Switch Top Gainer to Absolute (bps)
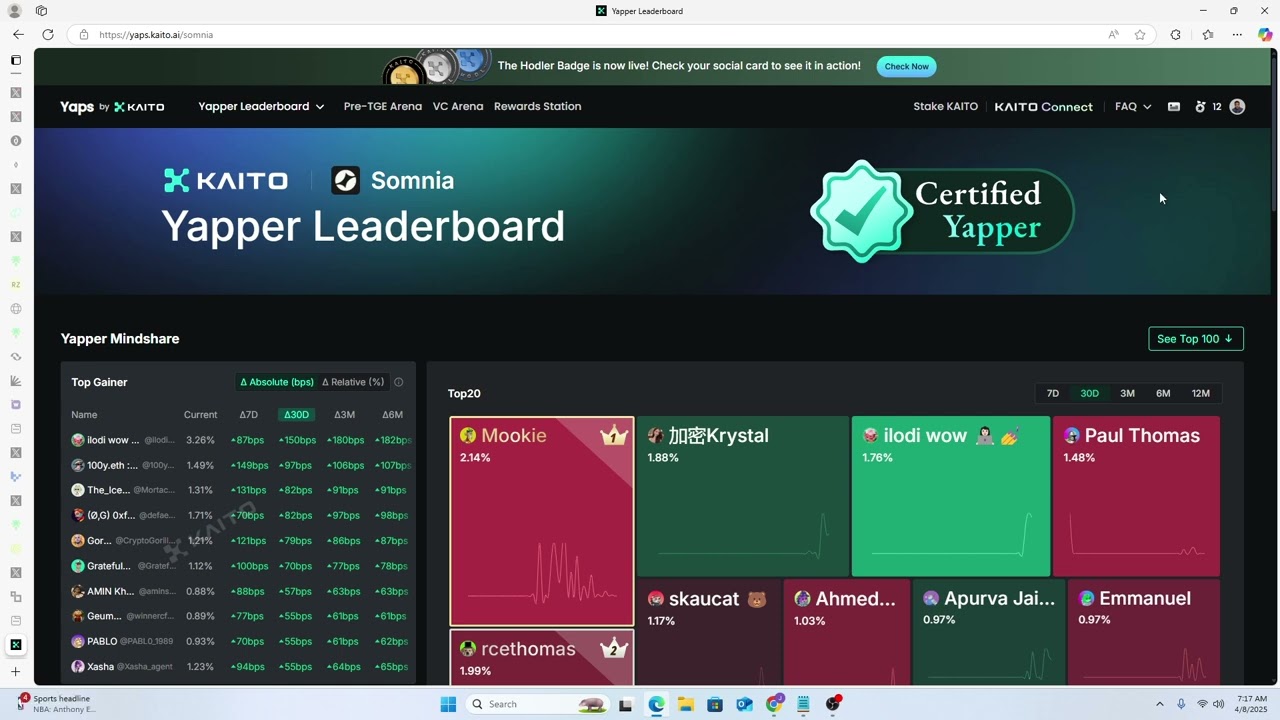This screenshot has width=1280, height=720. [277, 382]
